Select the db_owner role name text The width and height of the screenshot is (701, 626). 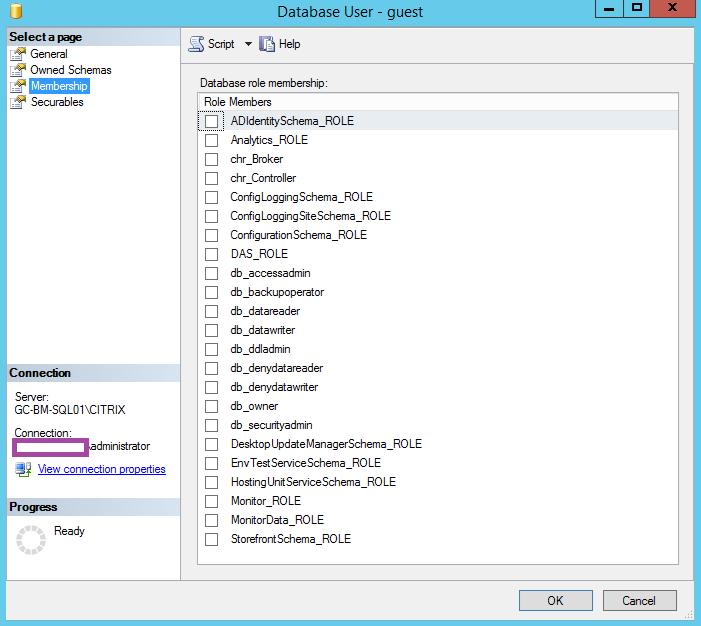coord(254,406)
